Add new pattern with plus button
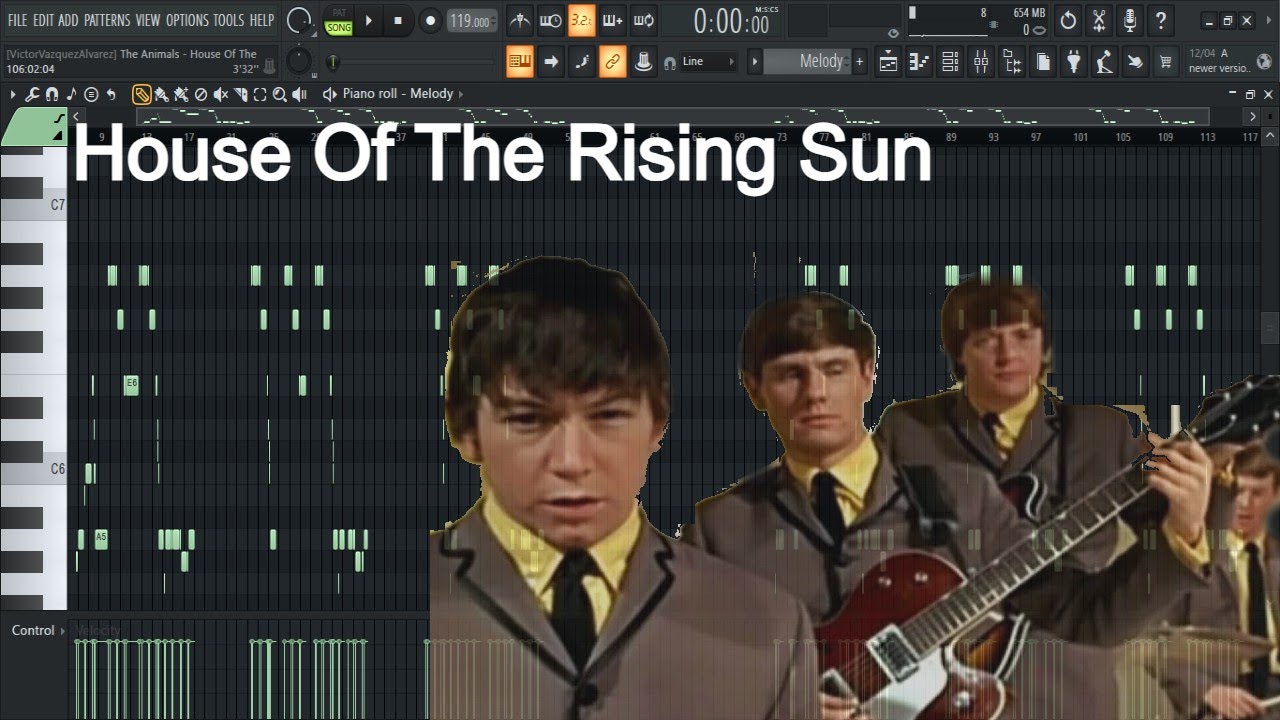The height and width of the screenshot is (720, 1280). tap(859, 62)
